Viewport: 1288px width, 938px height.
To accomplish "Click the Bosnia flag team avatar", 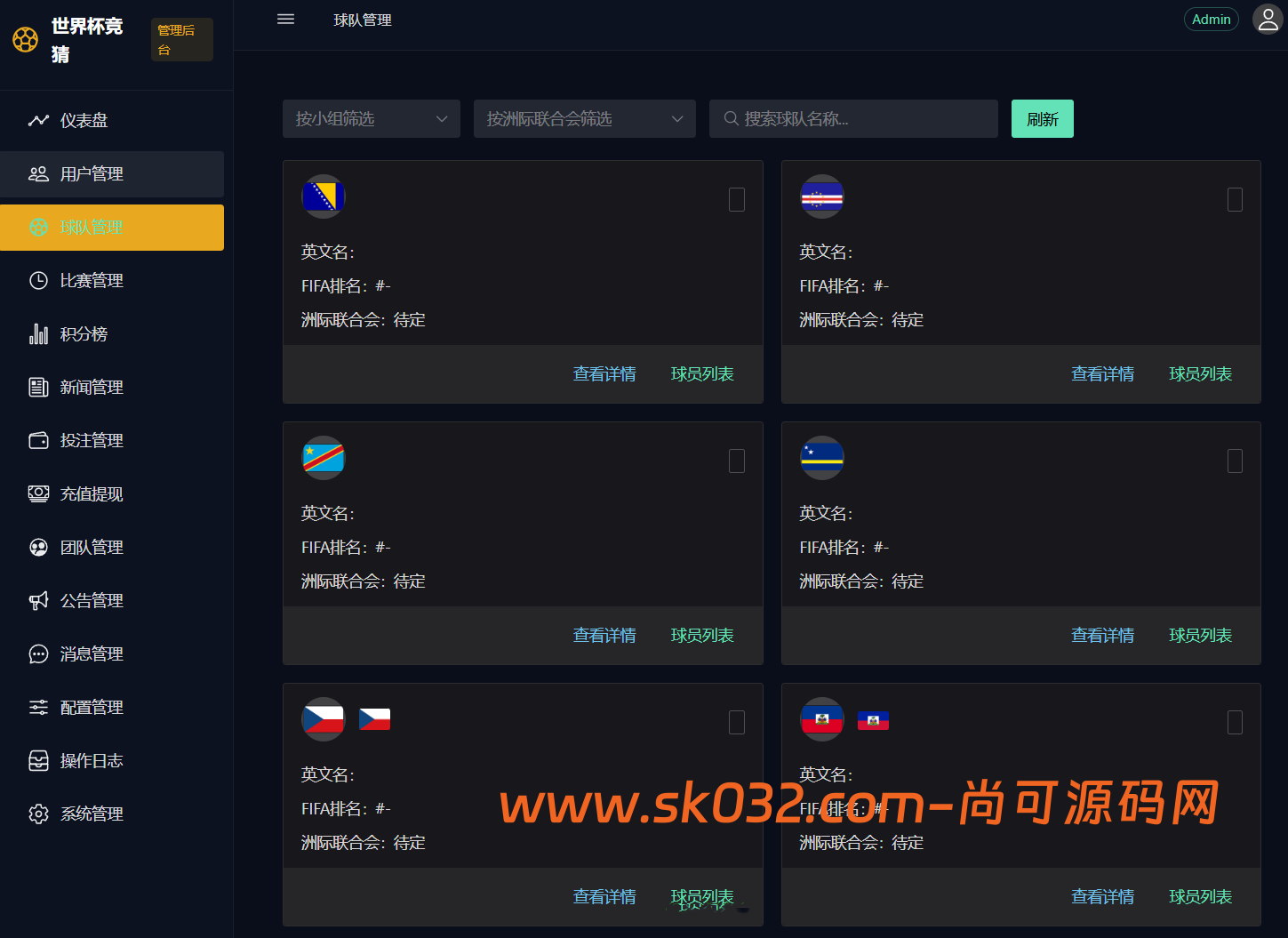I will 324,196.
